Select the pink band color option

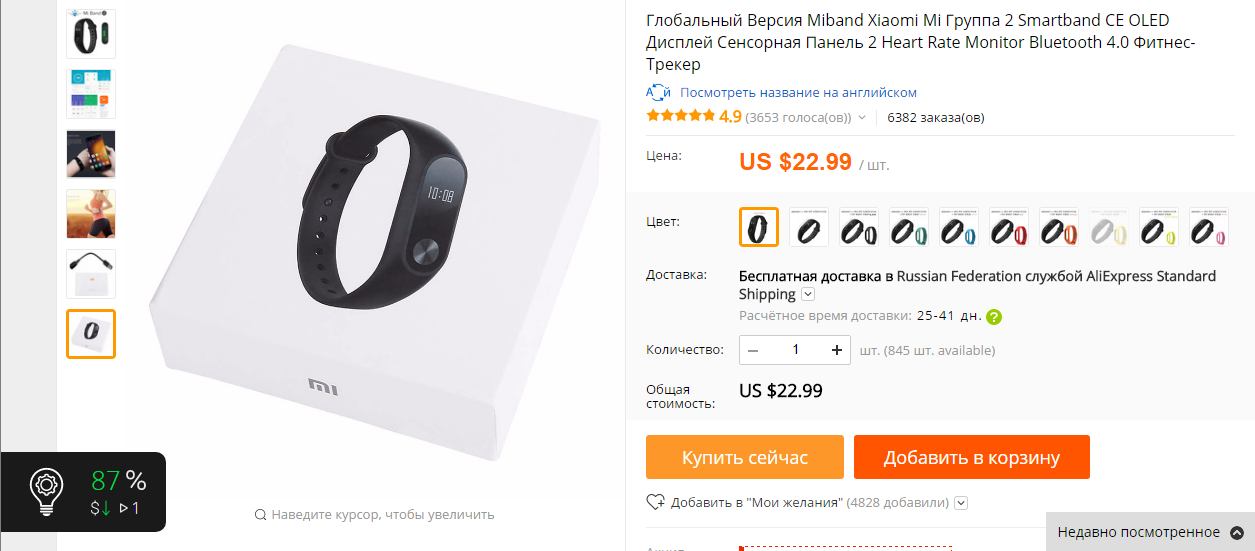tap(1209, 227)
